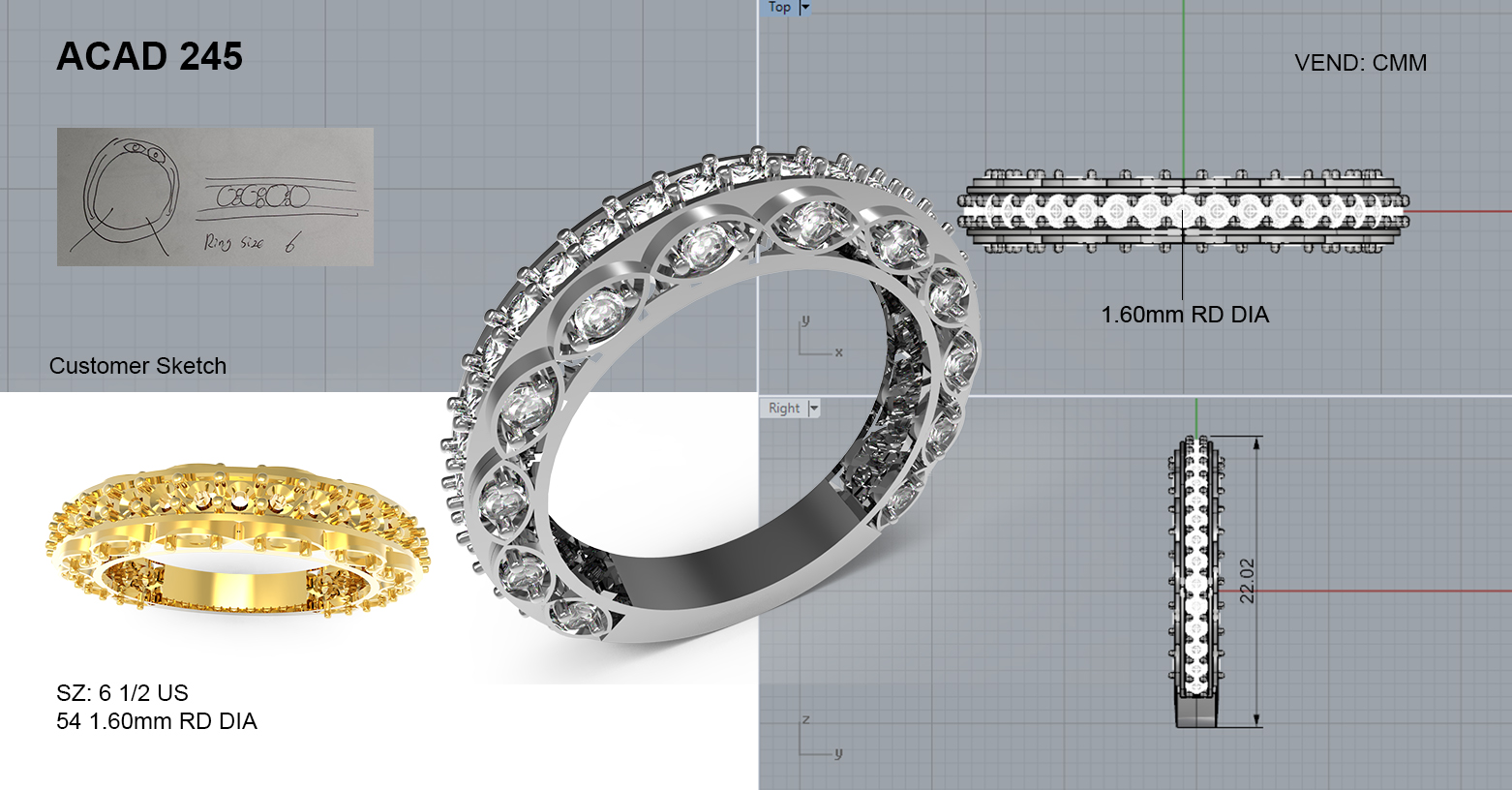This screenshot has height=790, width=1512.
Task: Open the Right viewport dropdown arrow
Action: [814, 408]
